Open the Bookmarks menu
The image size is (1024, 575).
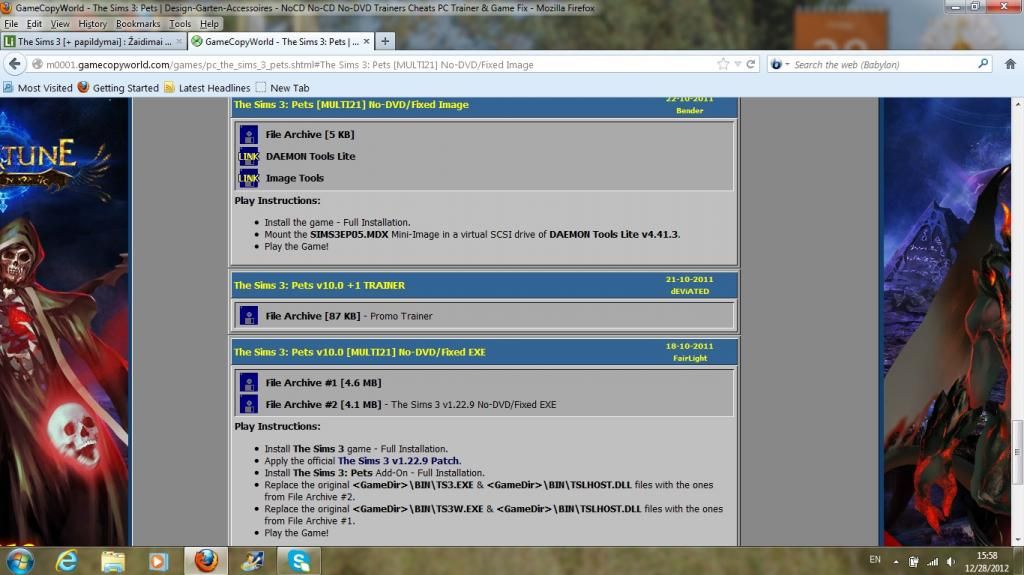pos(138,24)
